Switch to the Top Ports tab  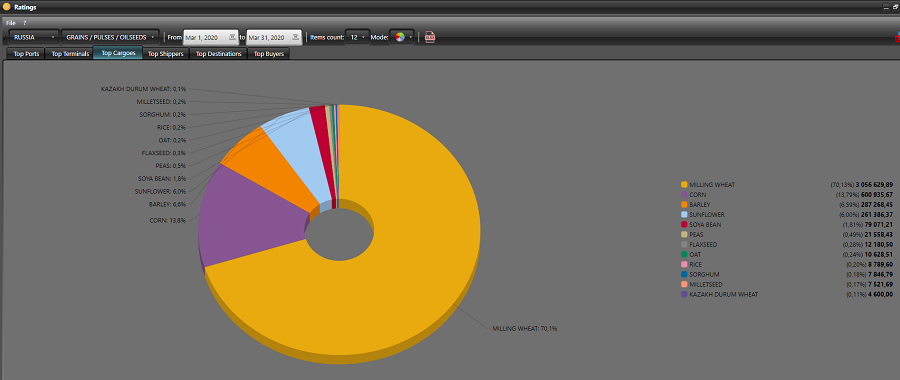point(25,54)
